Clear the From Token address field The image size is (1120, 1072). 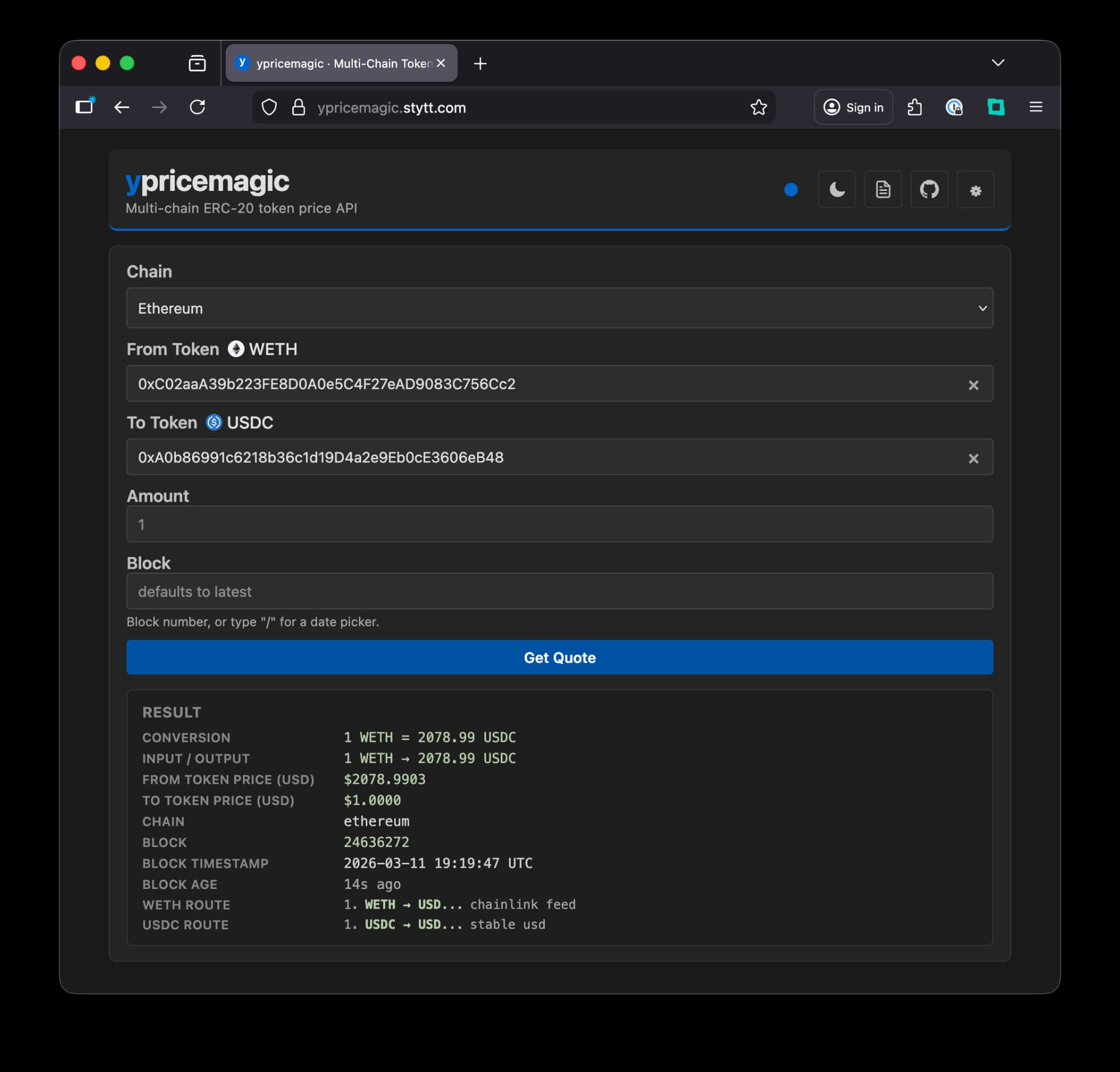[974, 385]
